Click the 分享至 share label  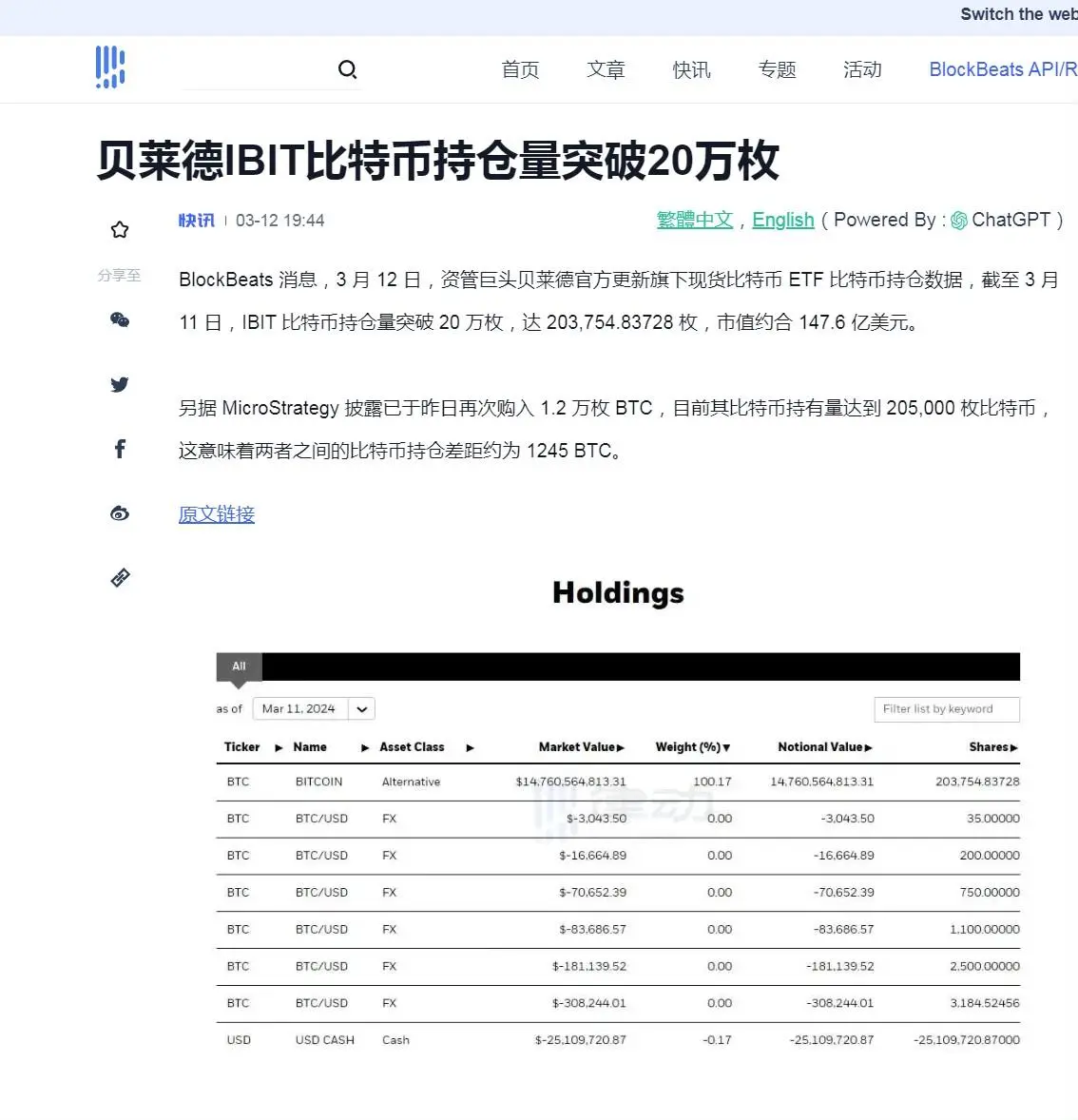pos(119,275)
